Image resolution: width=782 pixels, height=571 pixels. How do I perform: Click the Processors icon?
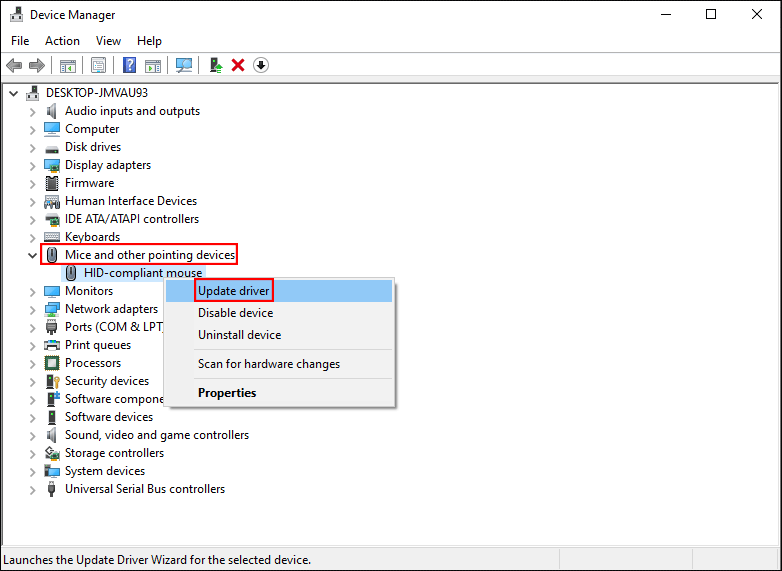pyautogui.click(x=51, y=363)
